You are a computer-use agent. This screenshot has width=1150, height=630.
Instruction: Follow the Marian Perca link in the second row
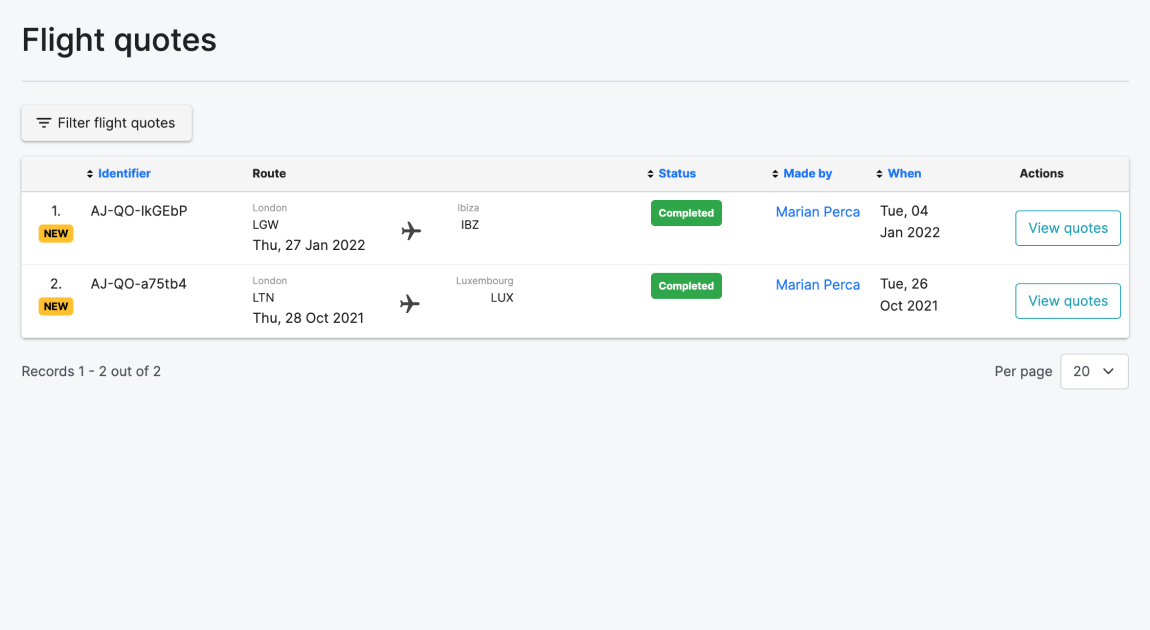[x=817, y=285]
